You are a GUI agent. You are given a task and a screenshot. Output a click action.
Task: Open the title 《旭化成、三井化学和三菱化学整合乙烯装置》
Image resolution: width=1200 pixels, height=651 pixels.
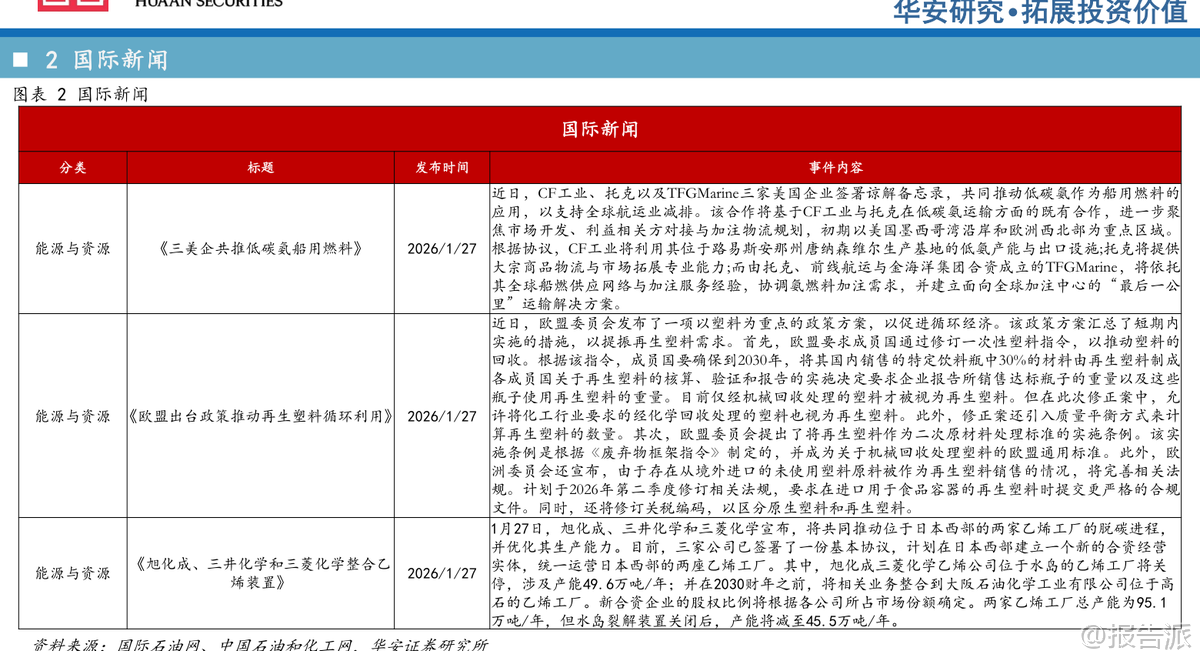[261, 572]
